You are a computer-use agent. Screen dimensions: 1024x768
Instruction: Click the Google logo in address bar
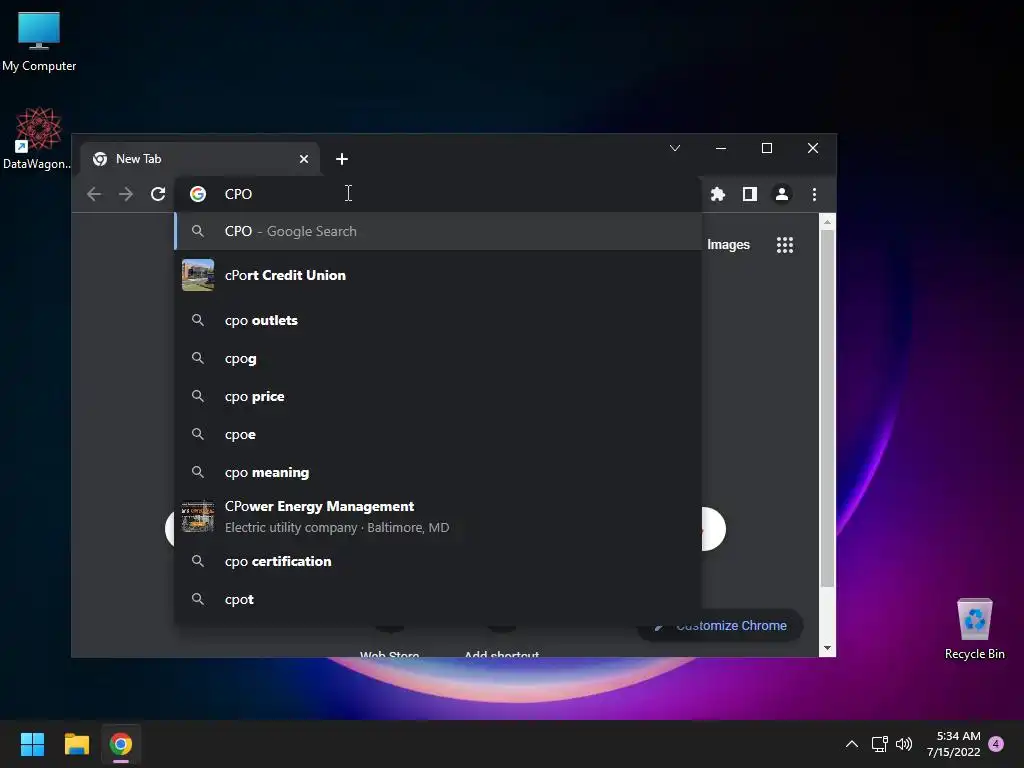pos(198,194)
